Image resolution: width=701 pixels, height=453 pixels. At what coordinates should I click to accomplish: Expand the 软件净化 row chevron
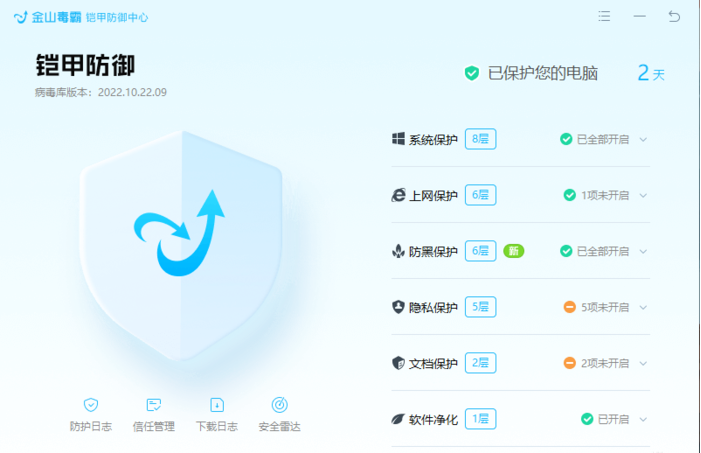coord(643,419)
